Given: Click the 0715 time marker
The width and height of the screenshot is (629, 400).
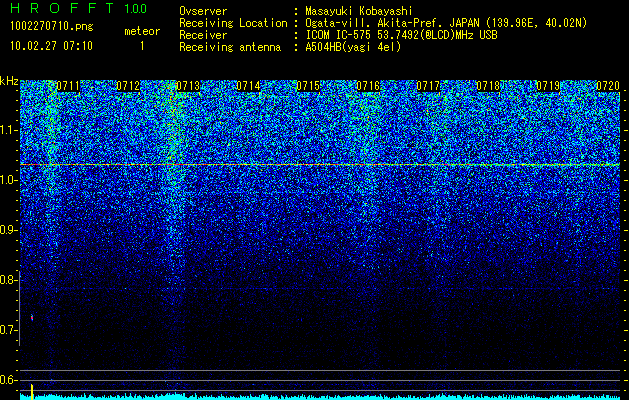Looking at the screenshot, I should (x=308, y=86).
